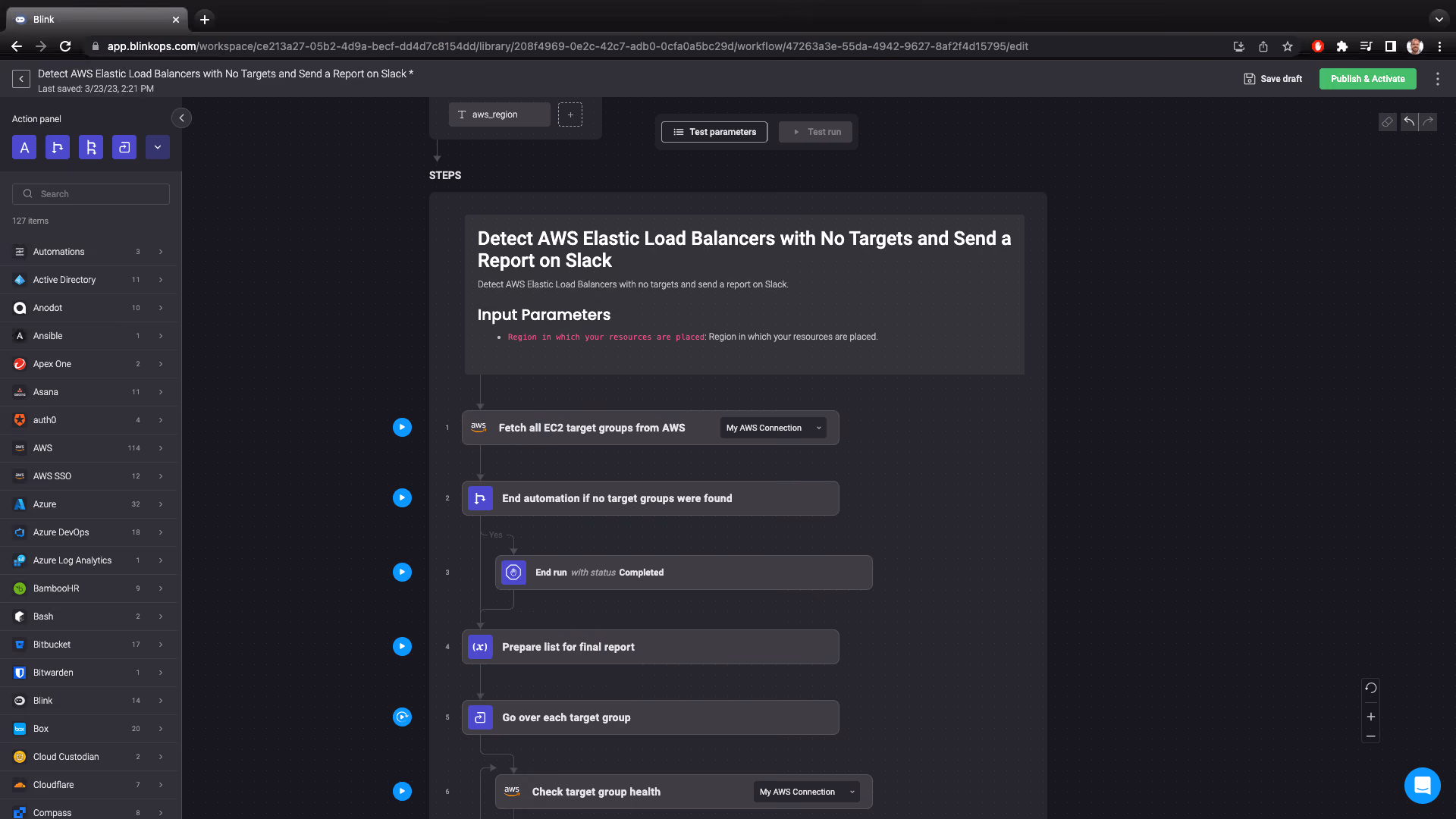Screen dimensions: 1456x819
Task: Open Test parameters
Action: (x=714, y=132)
